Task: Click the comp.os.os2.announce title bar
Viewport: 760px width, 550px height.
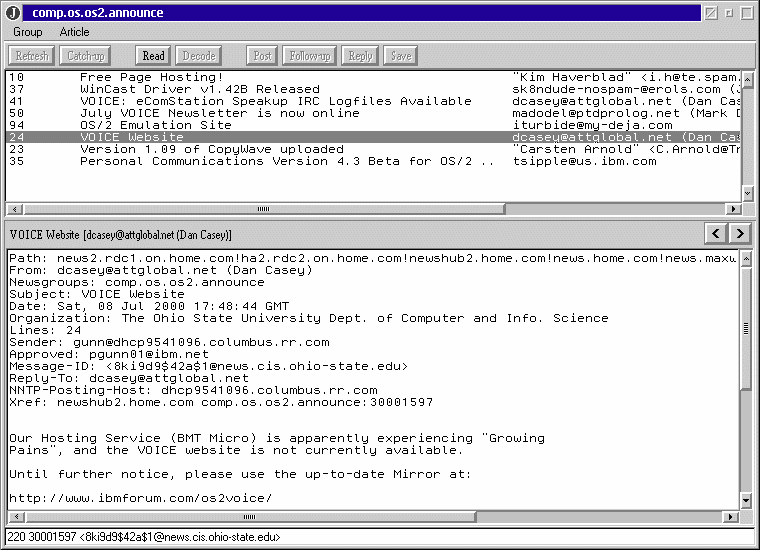Action: (x=362, y=13)
